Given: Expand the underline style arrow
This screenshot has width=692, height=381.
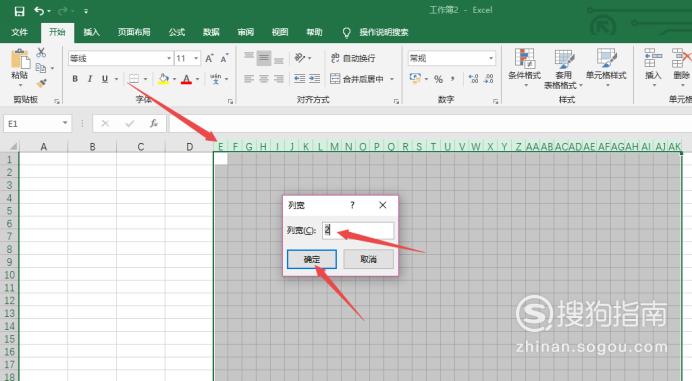Looking at the screenshot, I should click(x=117, y=79).
